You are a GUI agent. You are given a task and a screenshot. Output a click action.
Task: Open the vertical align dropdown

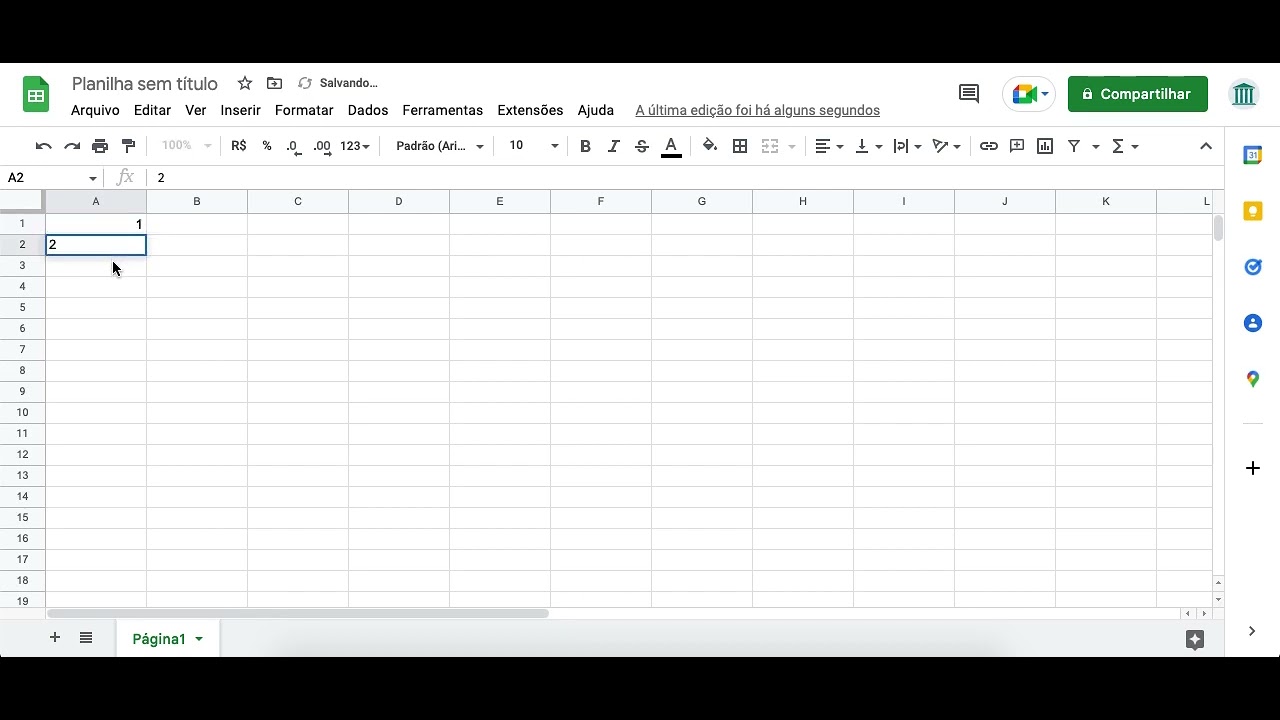[869, 146]
